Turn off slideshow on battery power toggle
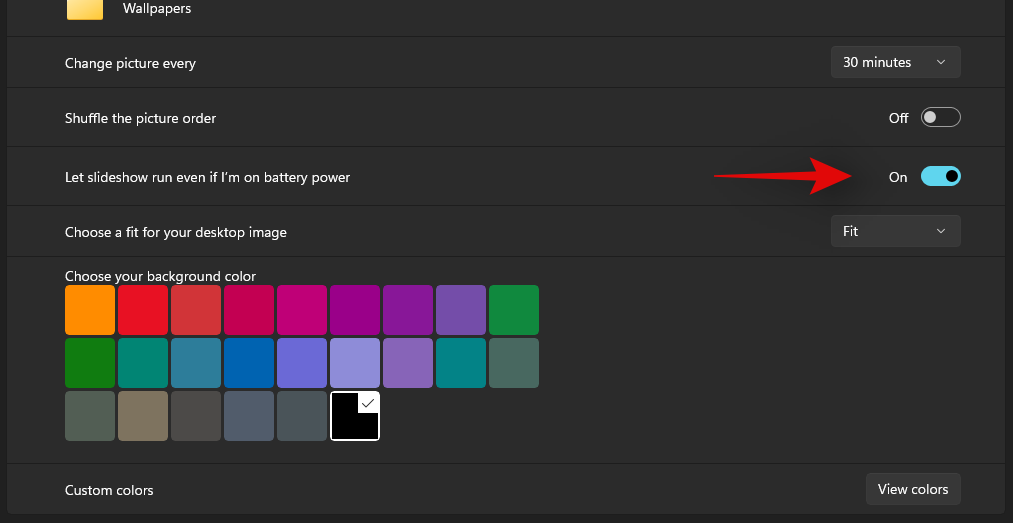The height and width of the screenshot is (523, 1013). tap(940, 177)
